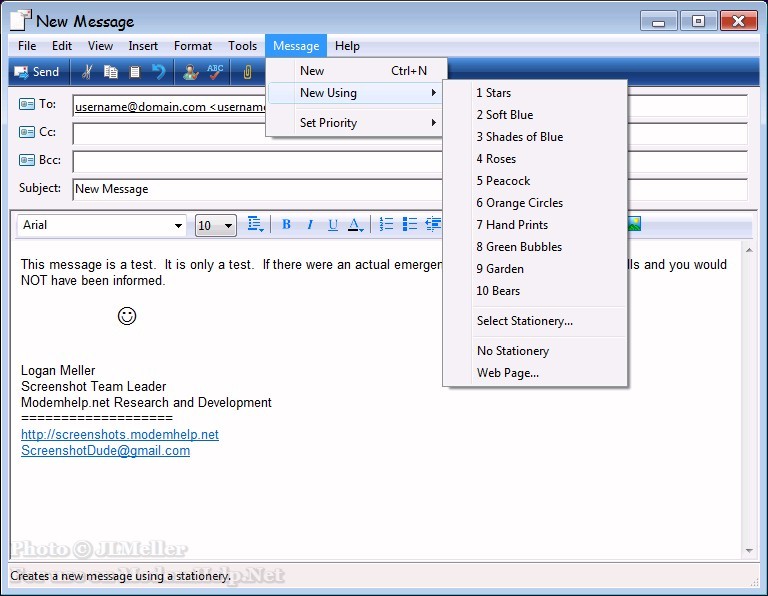This screenshot has height=596, width=768.
Task: Click the Cut scissors icon
Action: point(87,72)
